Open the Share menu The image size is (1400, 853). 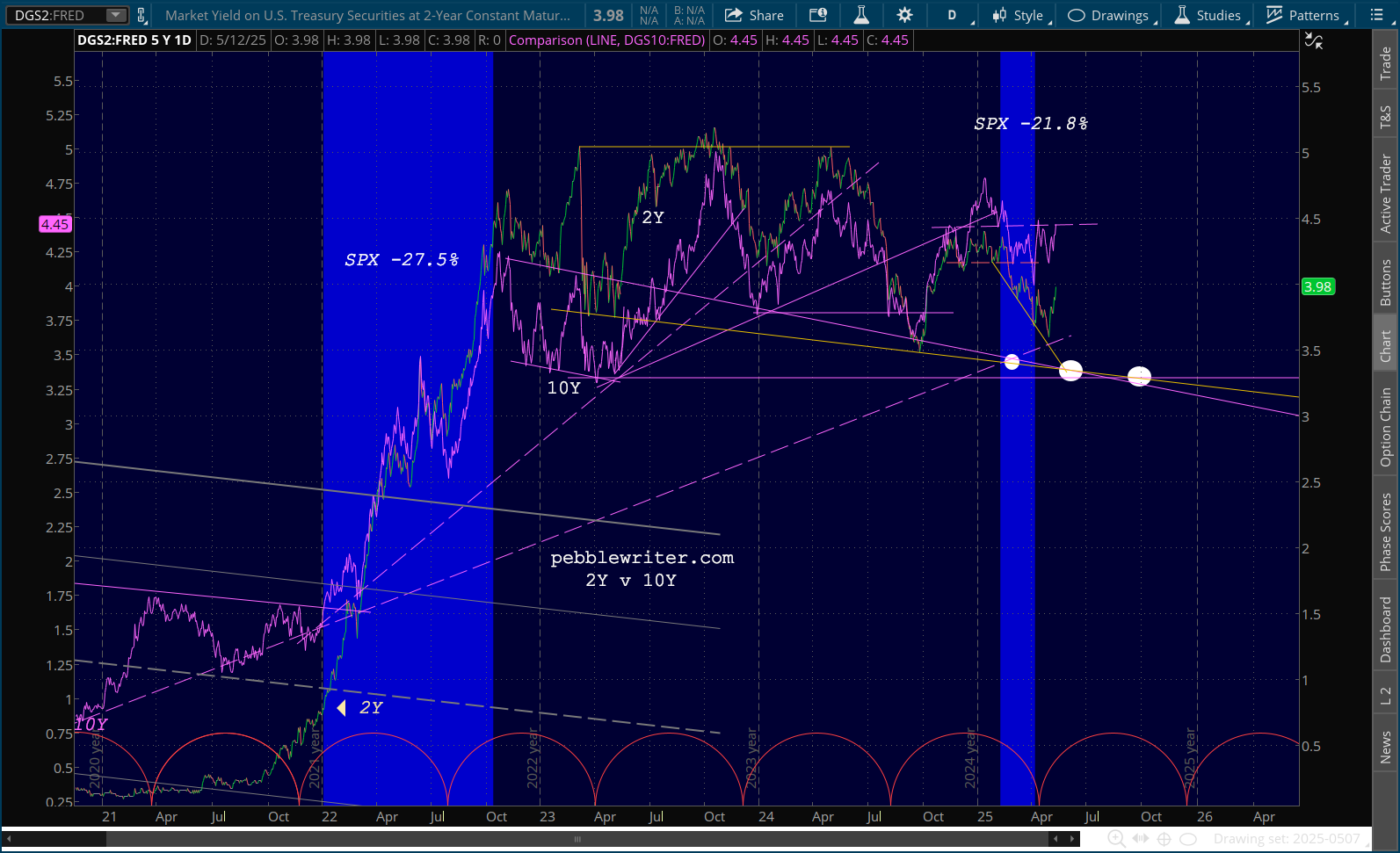point(754,15)
